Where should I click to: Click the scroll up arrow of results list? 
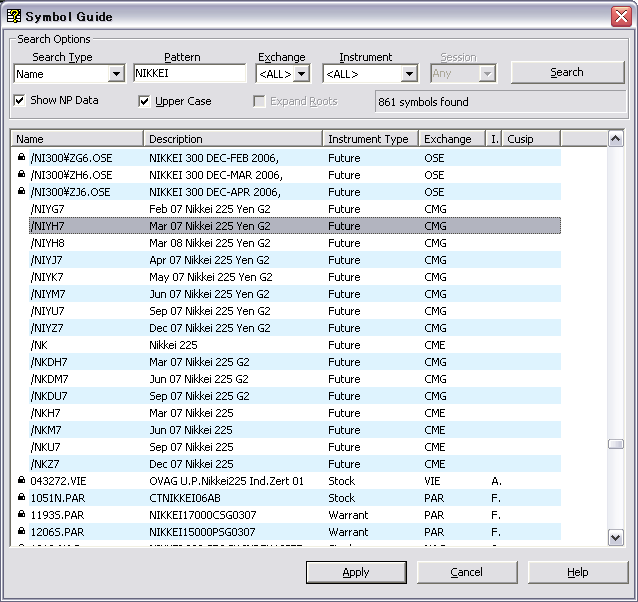click(616, 139)
